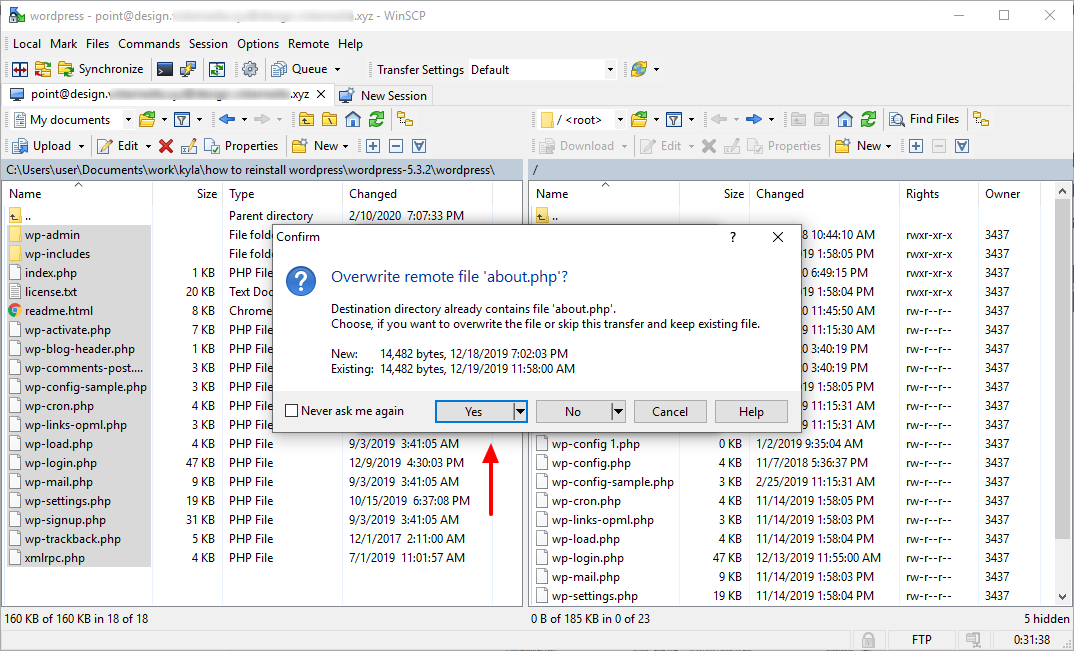1074x651 pixels.
Task: Click the Upload button
Action: click(x=42, y=146)
